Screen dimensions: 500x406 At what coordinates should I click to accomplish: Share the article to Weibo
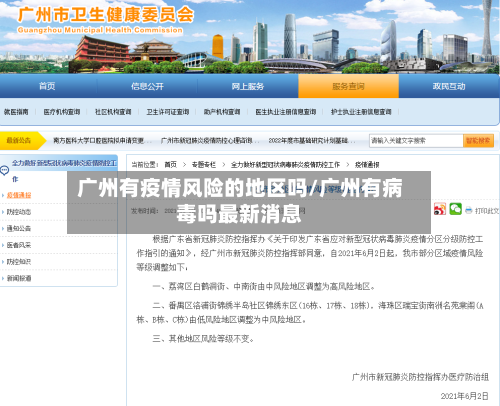coord(440,209)
